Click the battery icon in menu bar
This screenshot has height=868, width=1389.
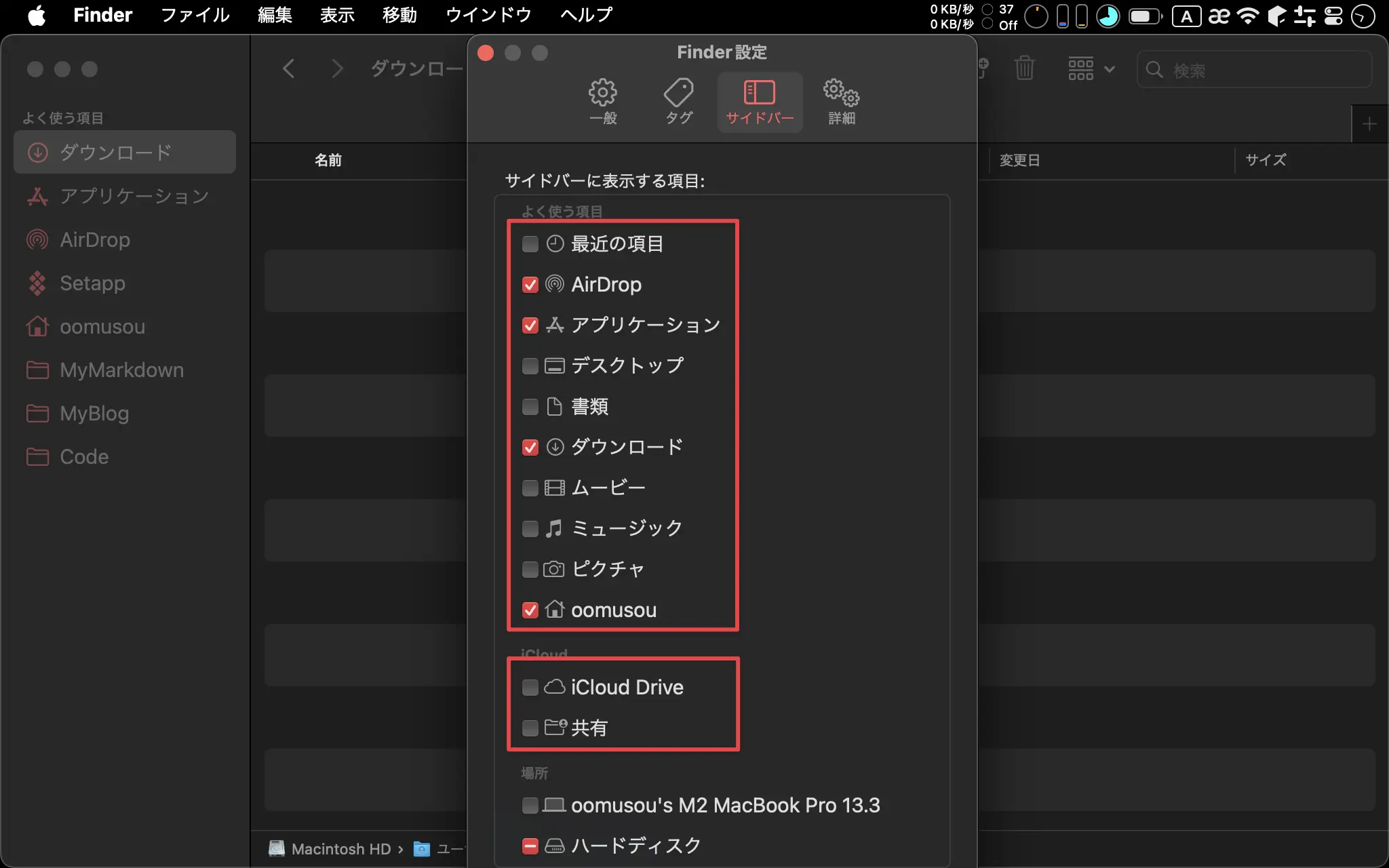tap(1146, 16)
